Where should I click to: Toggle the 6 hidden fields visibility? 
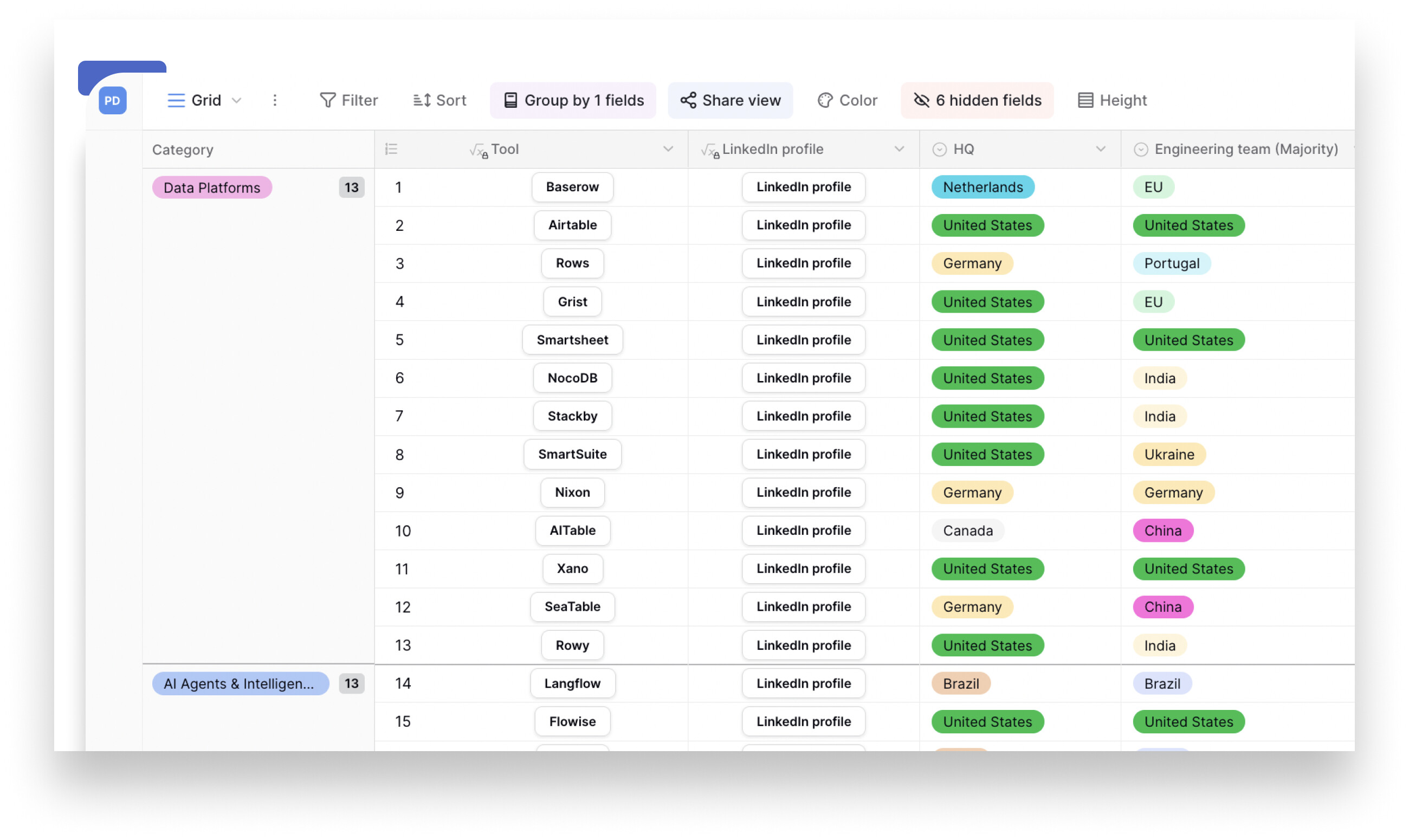tap(976, 100)
